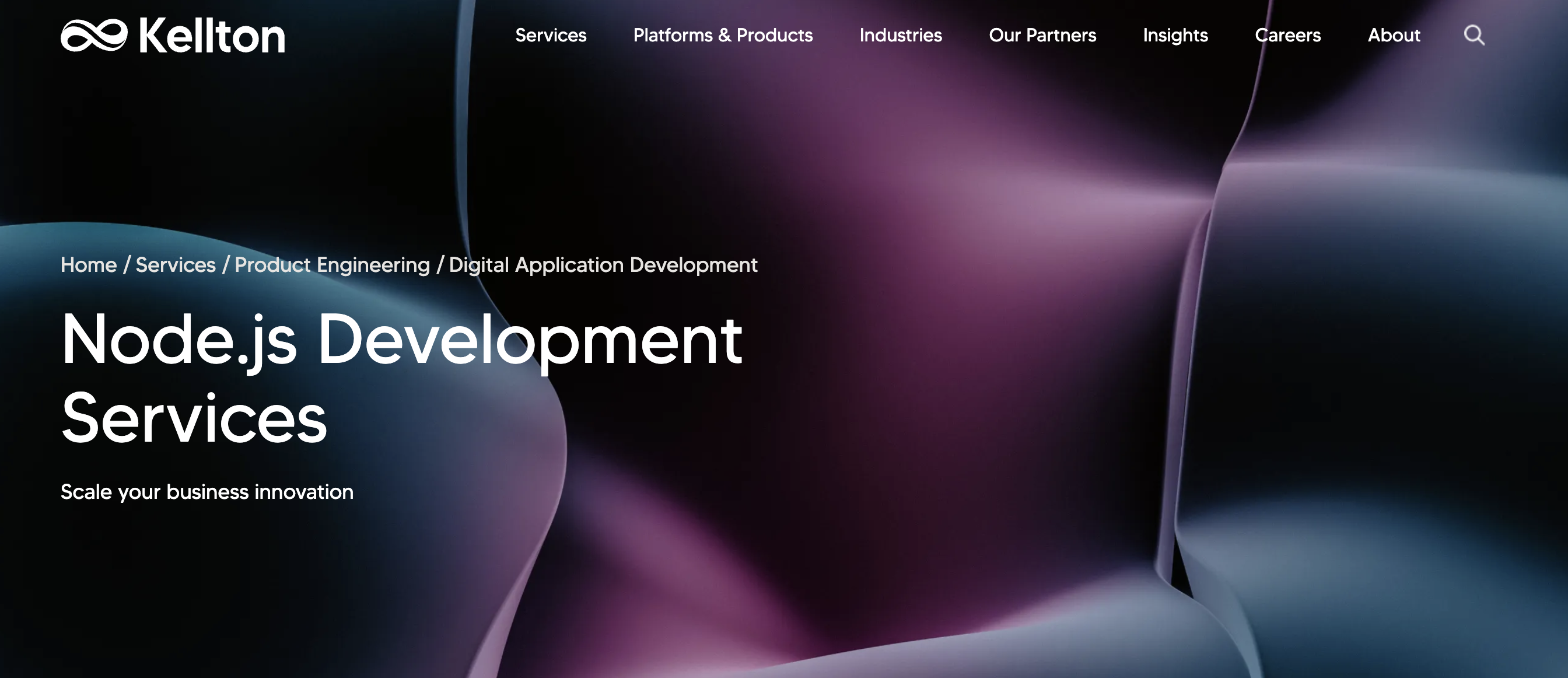Click the Kellton infinity logo icon

click(94, 35)
